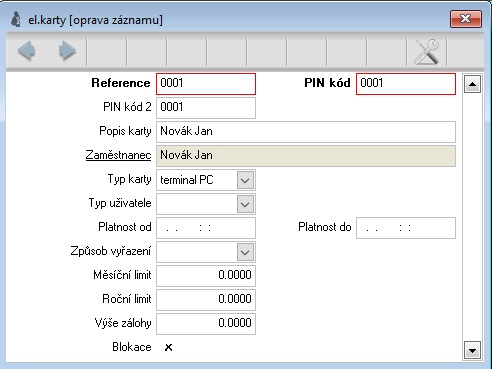Close the el.karty window
Screen dimensions: 492x369
coord(466,18)
